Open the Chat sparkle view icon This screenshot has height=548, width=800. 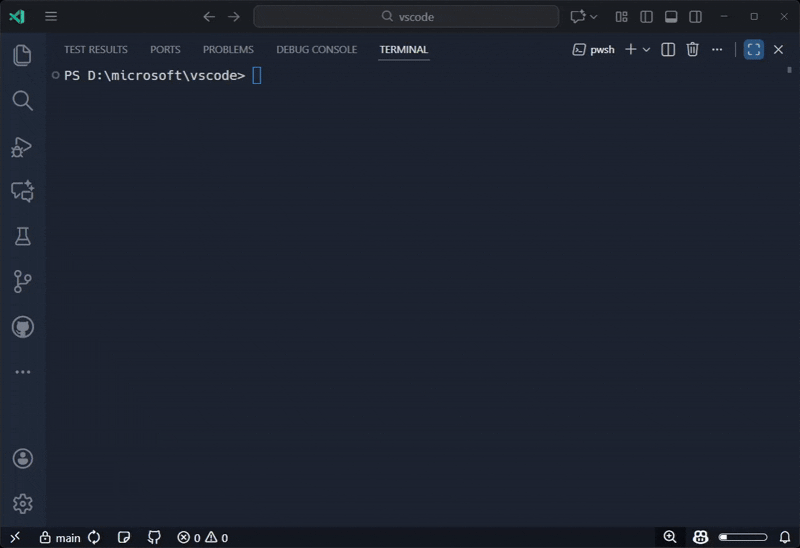pyautogui.click(x=22, y=191)
